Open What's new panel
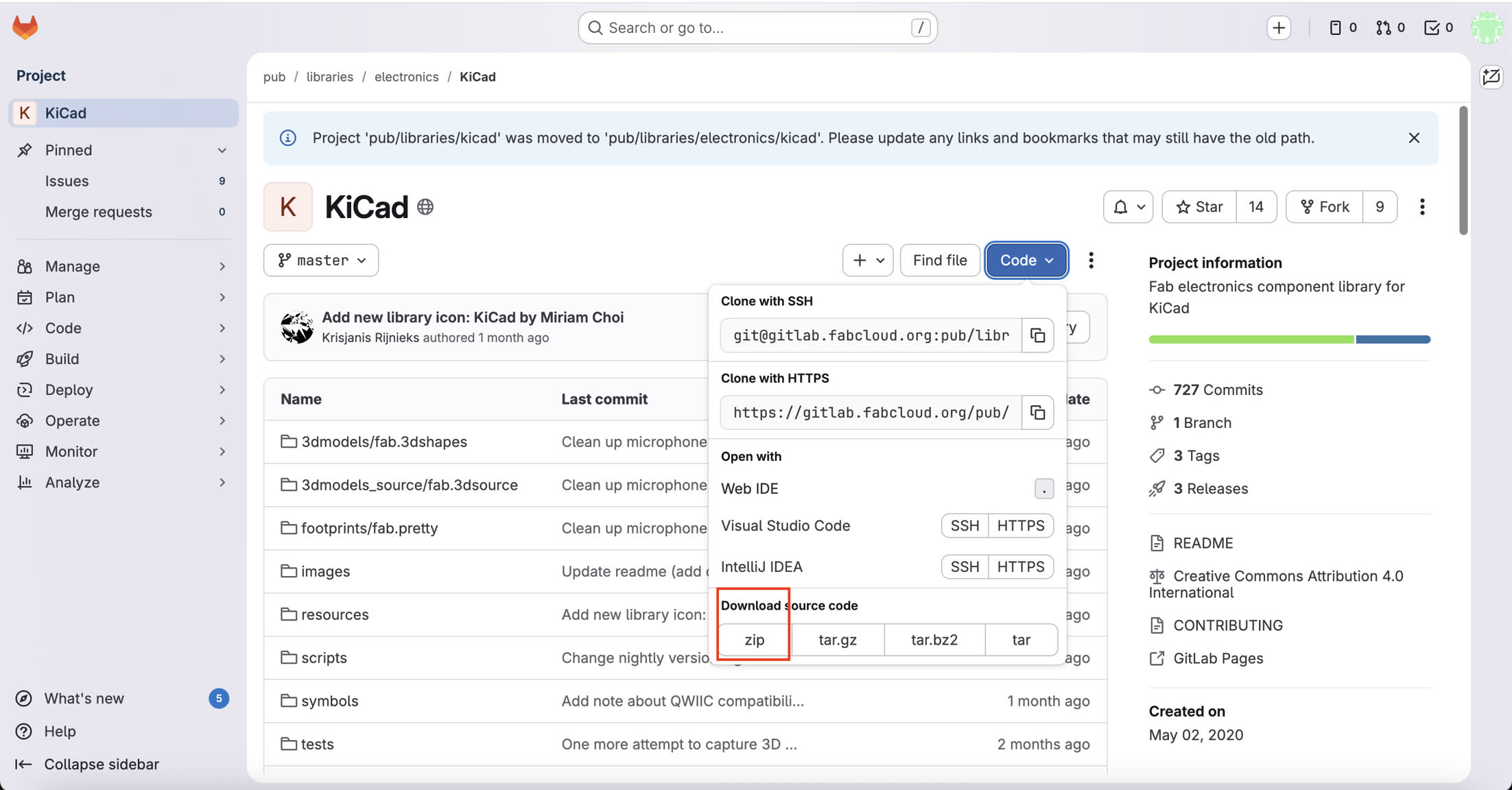Viewport: 1512px width, 790px height. (123, 698)
